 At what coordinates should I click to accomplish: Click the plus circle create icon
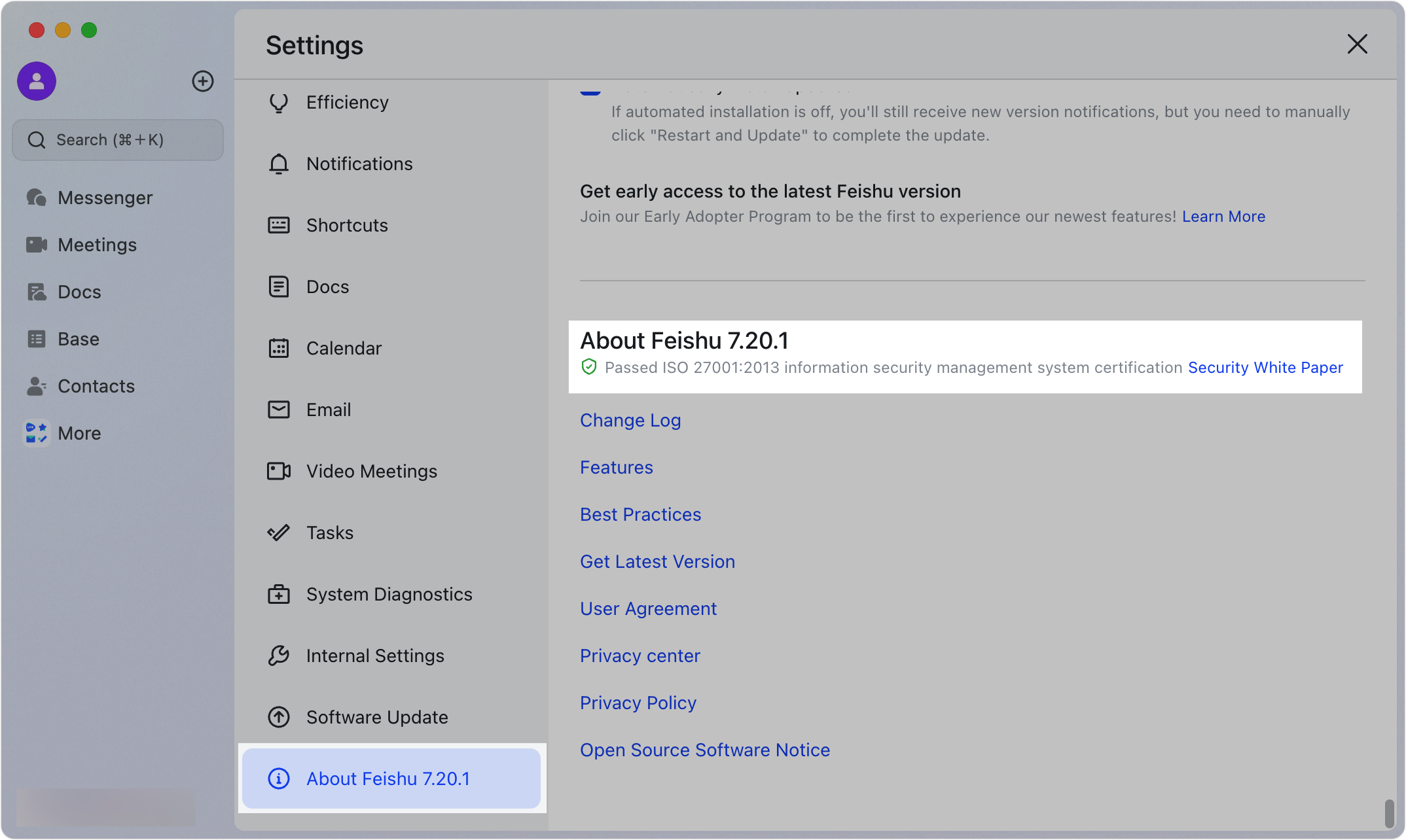(x=203, y=81)
